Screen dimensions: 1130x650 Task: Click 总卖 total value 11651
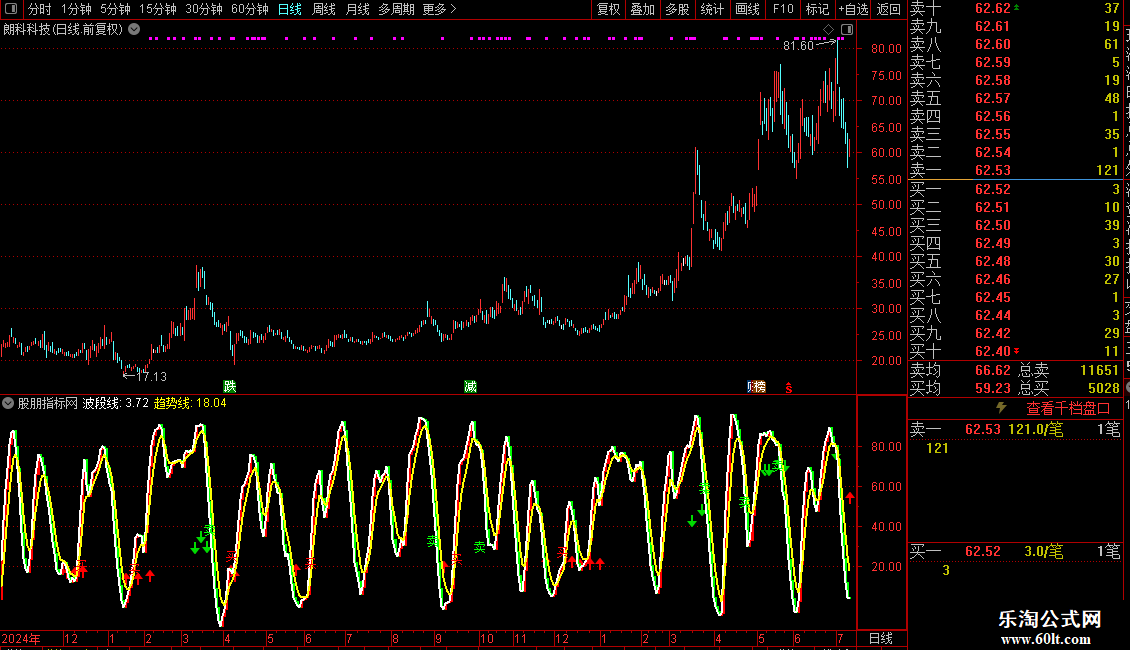tap(1099, 370)
